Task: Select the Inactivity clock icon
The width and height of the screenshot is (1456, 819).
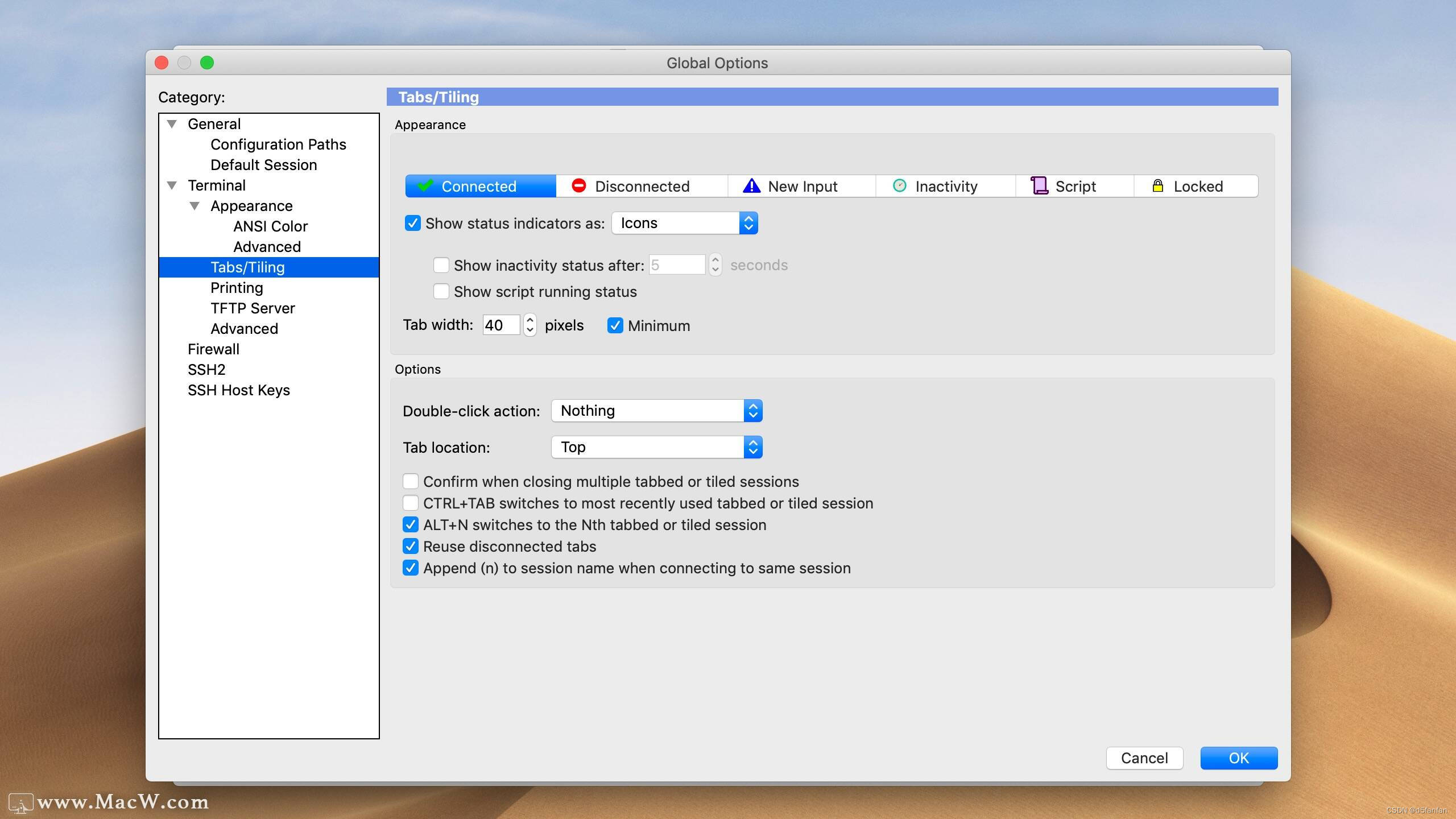Action: pyautogui.click(x=899, y=185)
